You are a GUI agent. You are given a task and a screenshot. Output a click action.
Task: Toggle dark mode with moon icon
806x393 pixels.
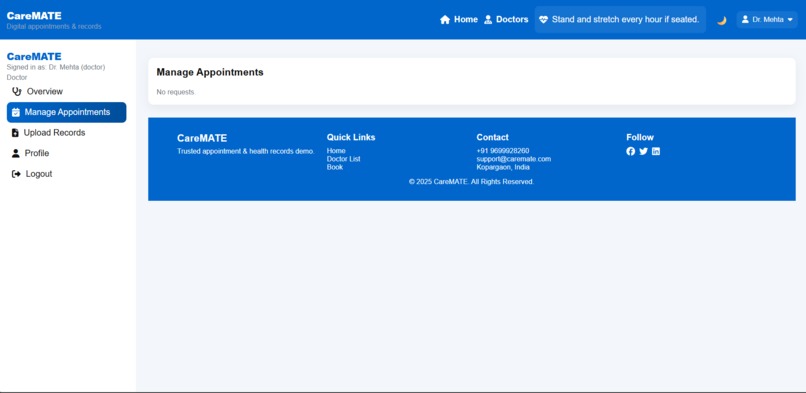[x=722, y=20]
